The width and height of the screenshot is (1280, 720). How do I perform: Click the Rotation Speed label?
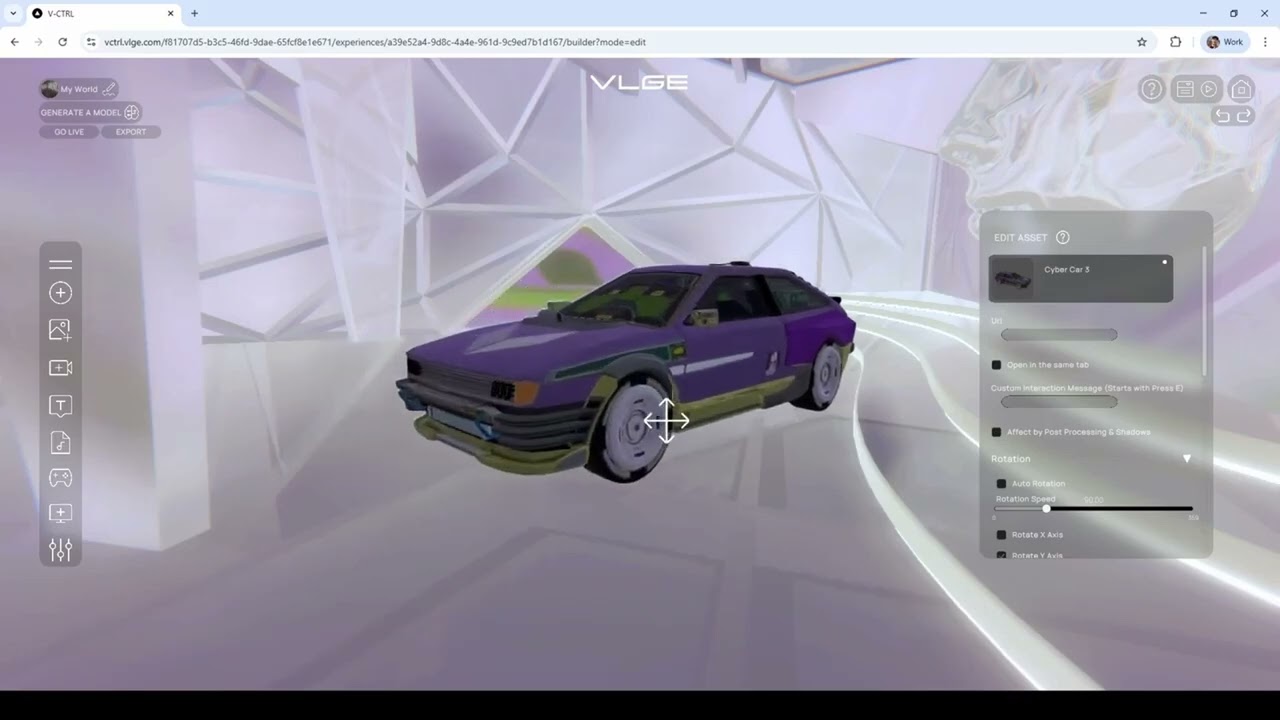(x=1025, y=499)
